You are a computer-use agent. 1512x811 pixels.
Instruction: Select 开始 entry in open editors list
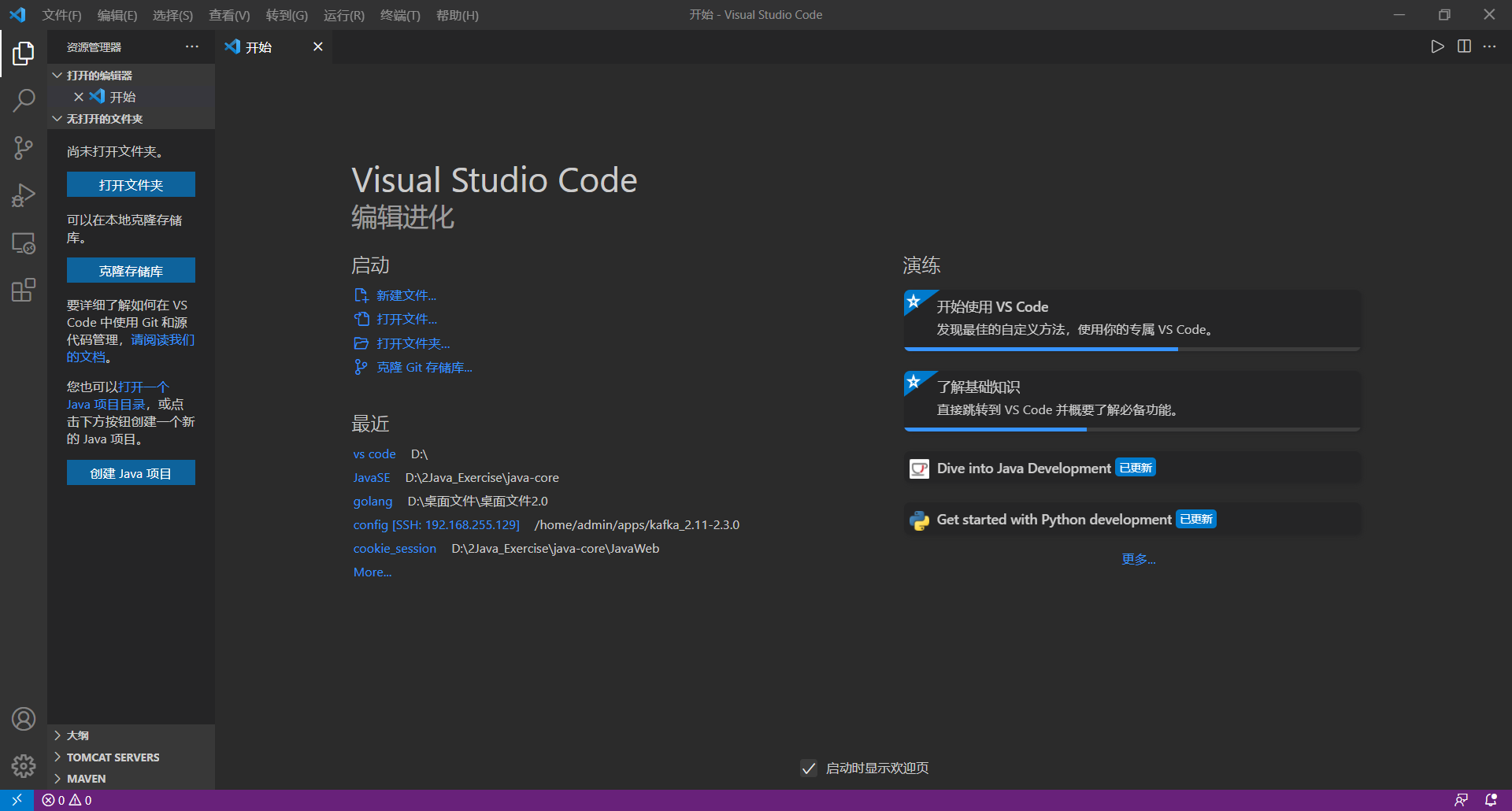131,97
